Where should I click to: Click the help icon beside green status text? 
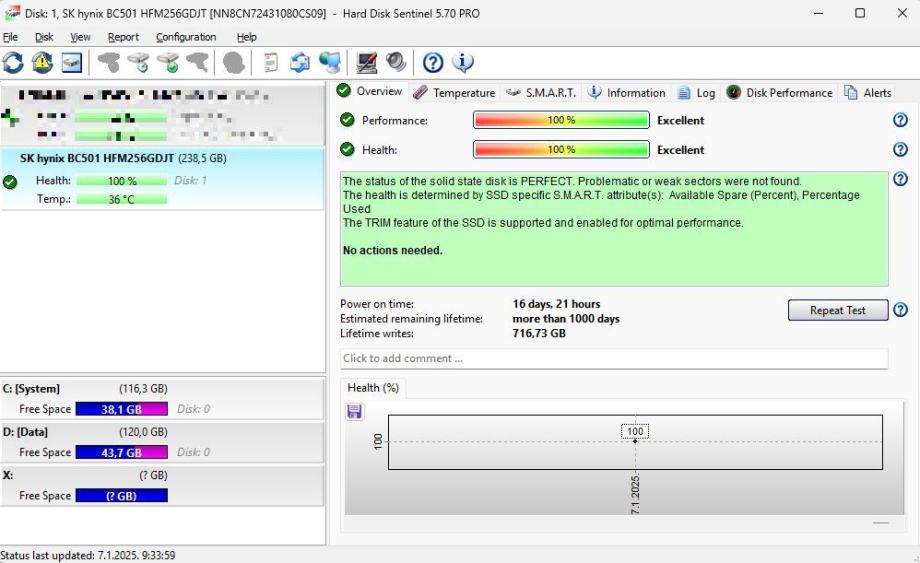point(900,178)
